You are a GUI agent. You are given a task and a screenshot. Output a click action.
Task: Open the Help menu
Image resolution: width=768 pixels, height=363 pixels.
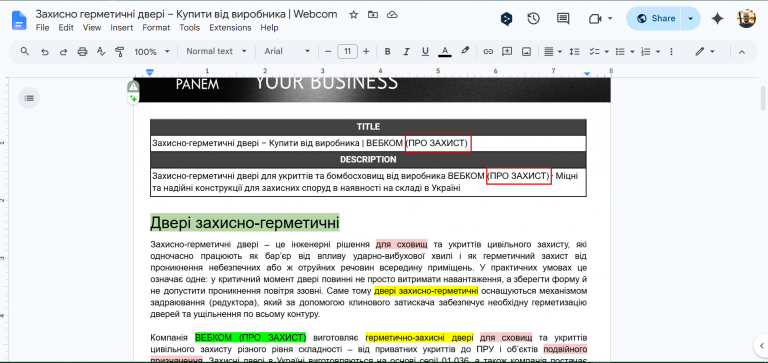tap(269, 28)
